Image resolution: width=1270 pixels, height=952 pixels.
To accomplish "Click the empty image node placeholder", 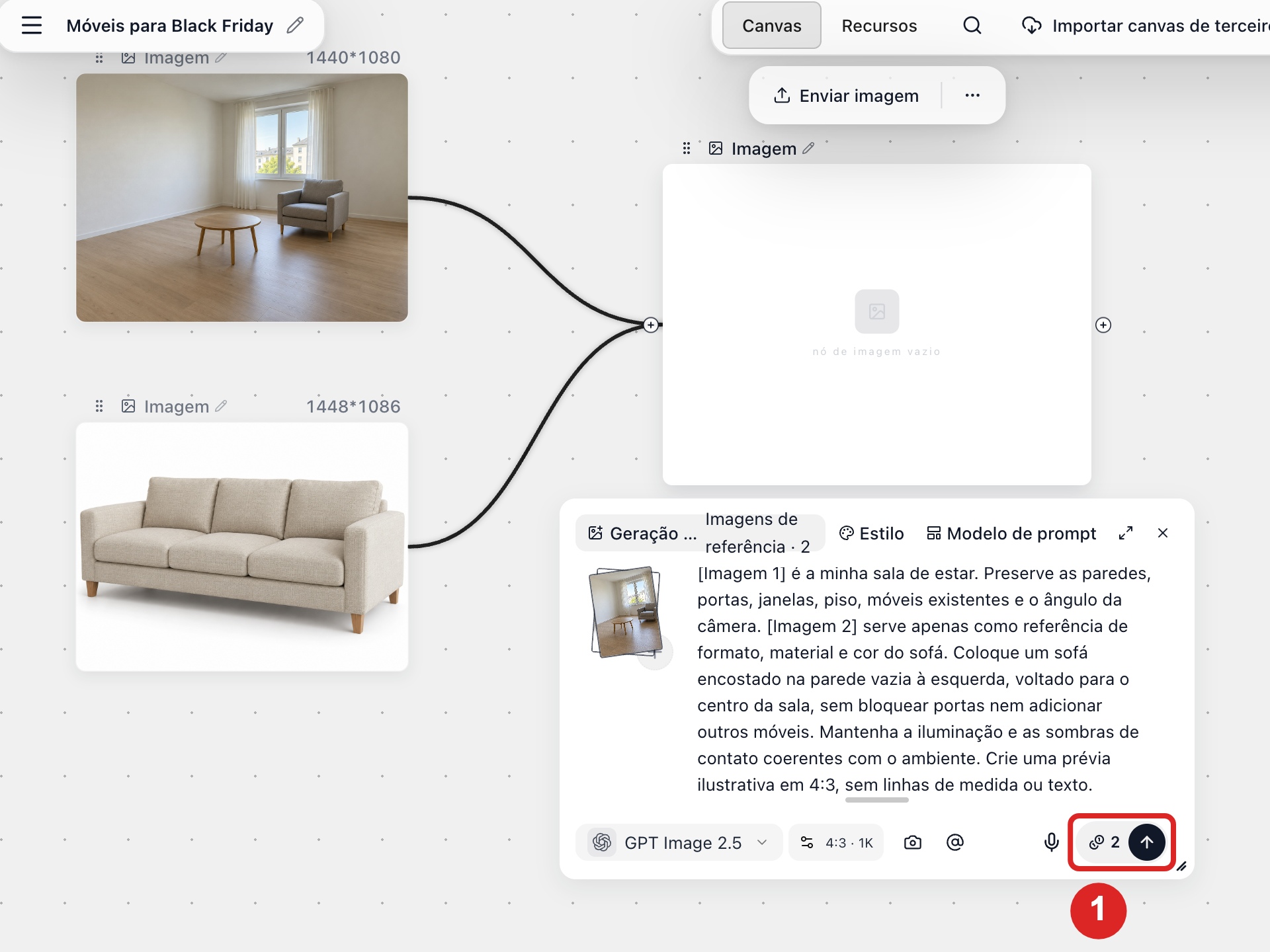I will click(x=877, y=325).
